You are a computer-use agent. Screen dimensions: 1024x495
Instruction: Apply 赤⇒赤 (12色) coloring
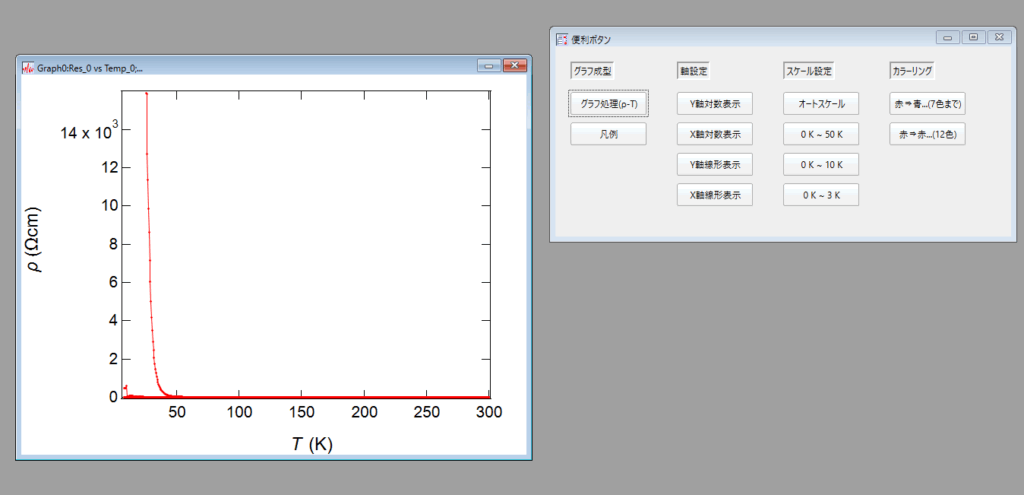tap(927, 134)
